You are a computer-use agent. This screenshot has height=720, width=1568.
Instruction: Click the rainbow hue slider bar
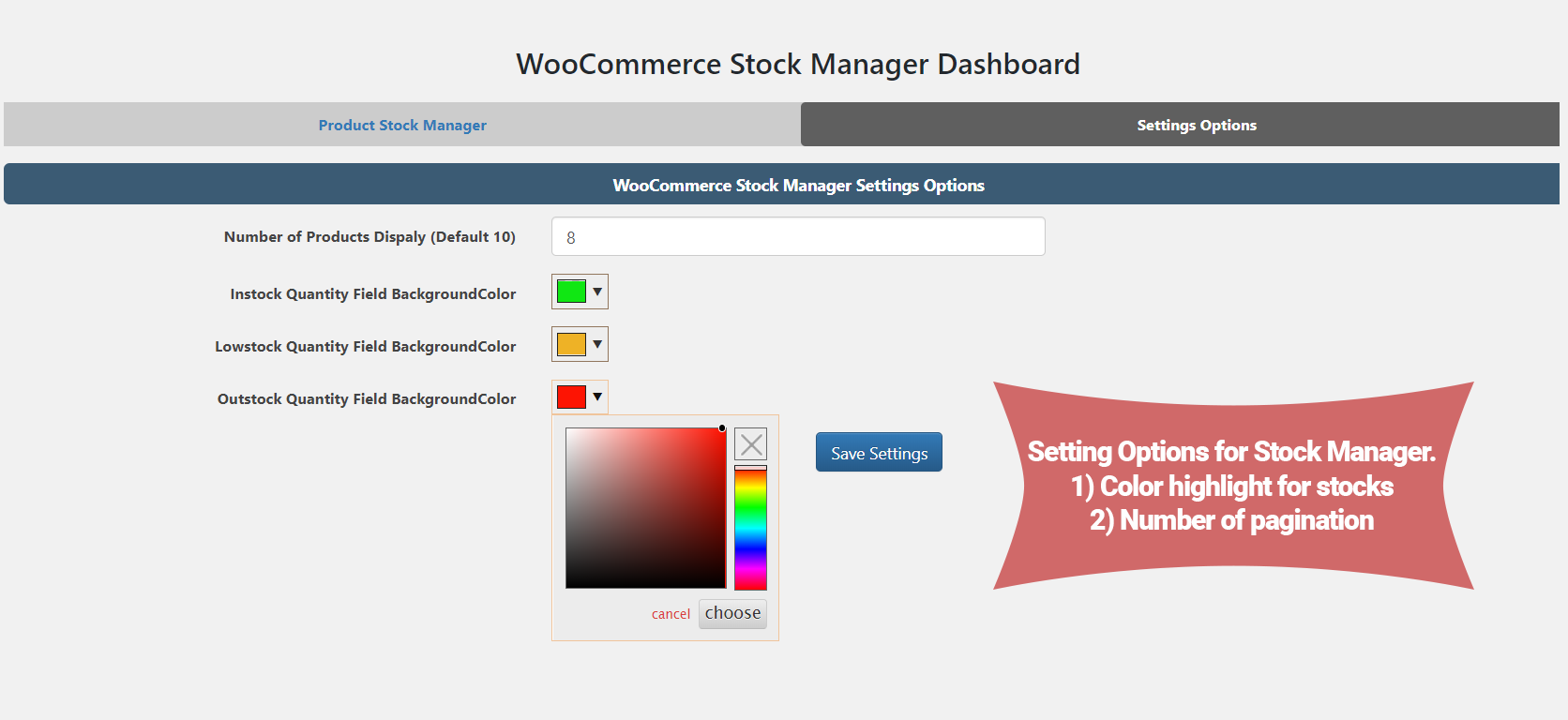tap(750, 530)
